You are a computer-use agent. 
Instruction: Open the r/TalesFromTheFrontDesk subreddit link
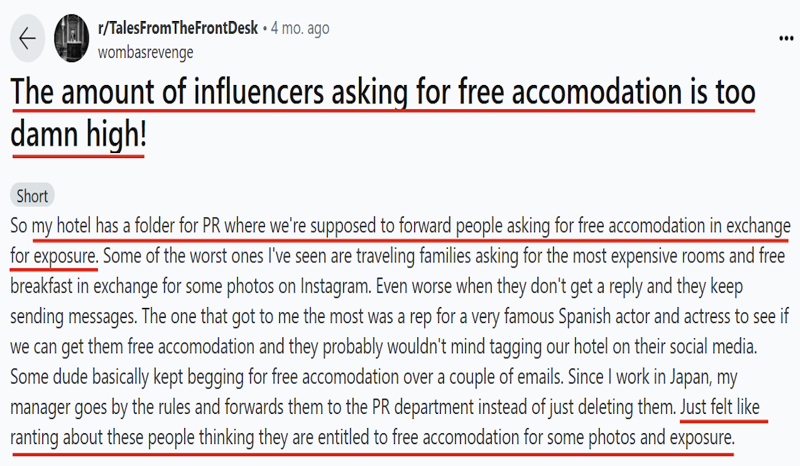pyautogui.click(x=178, y=28)
